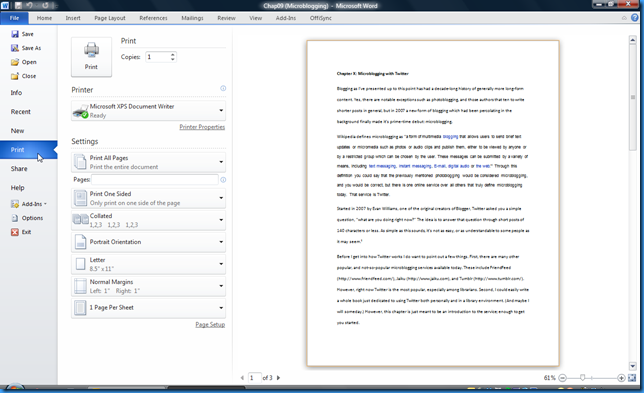Open the Page Setup link
This screenshot has height=393, width=644.
point(210,324)
